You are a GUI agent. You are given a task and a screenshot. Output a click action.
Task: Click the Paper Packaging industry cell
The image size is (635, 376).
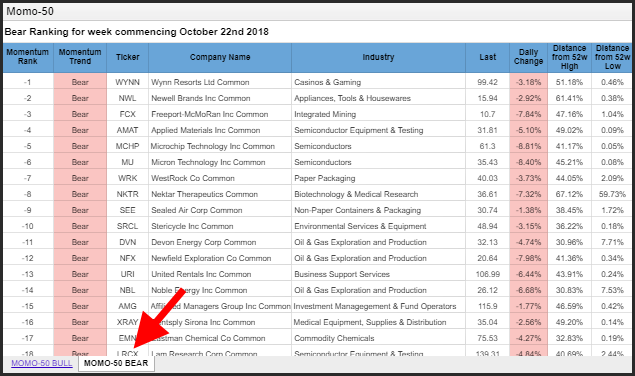click(x=378, y=178)
